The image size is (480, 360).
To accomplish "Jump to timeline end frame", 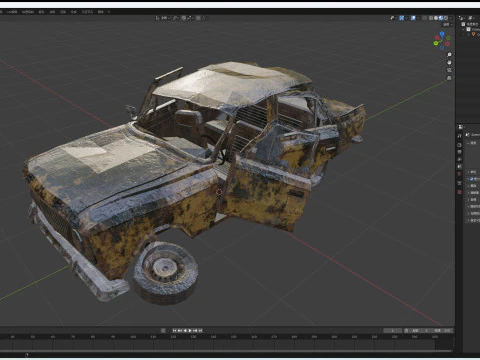I will (x=200, y=330).
